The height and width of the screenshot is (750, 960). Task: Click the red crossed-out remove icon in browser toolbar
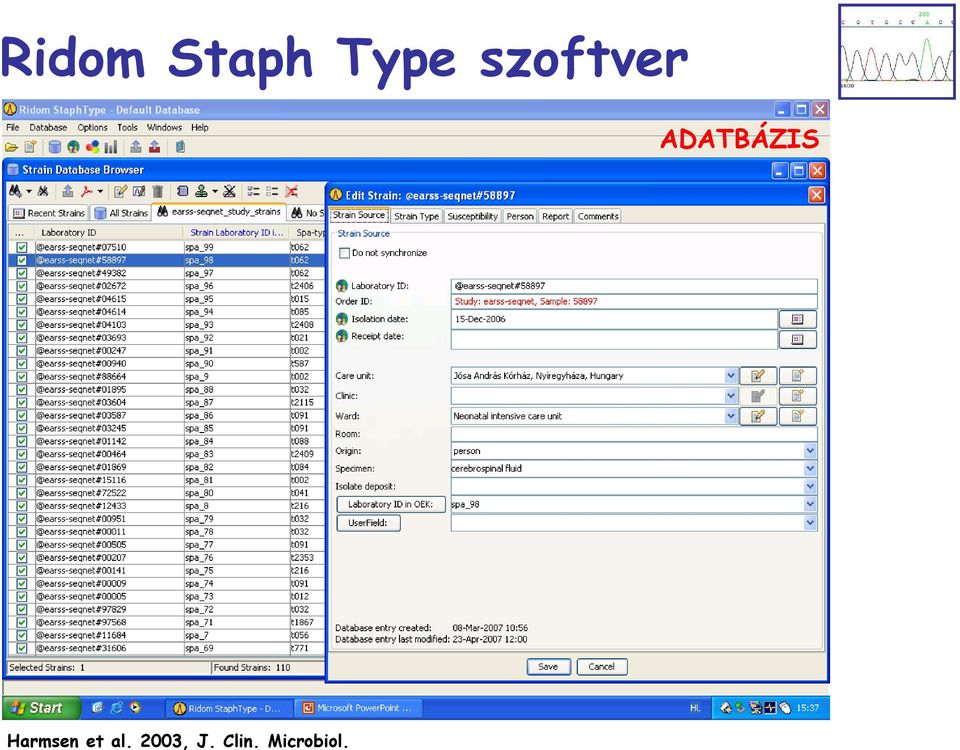[x=292, y=192]
